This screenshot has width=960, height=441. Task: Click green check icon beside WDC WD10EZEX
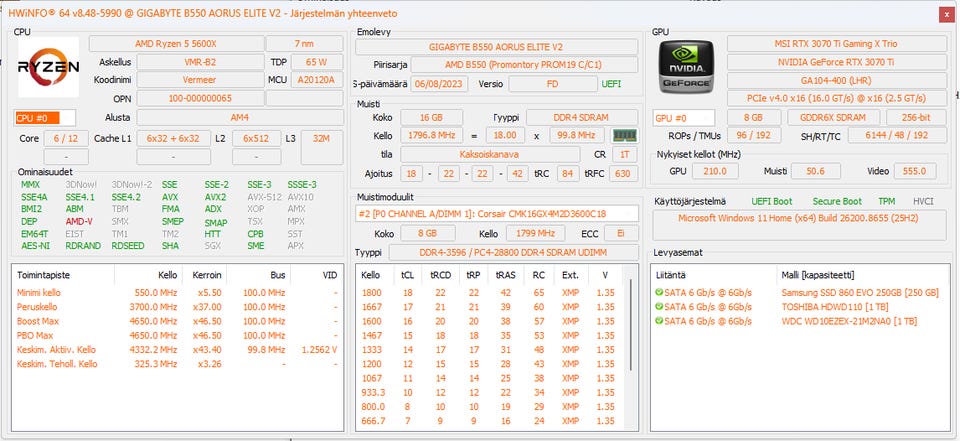coord(659,321)
